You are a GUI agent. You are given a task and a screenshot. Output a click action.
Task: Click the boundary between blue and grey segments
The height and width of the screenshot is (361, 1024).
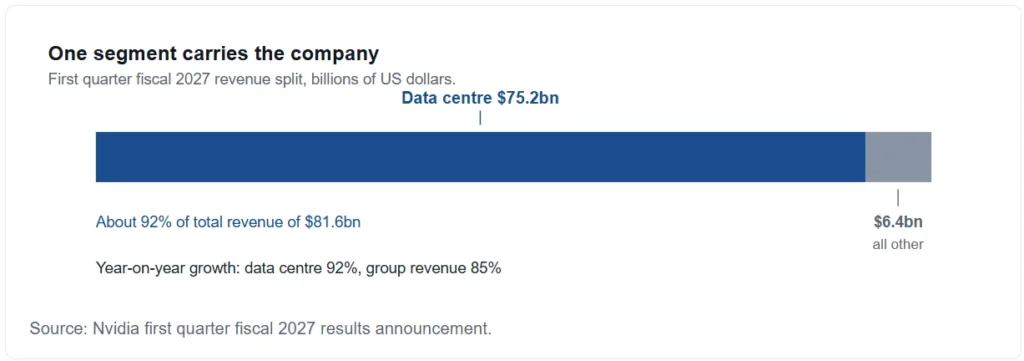point(865,157)
